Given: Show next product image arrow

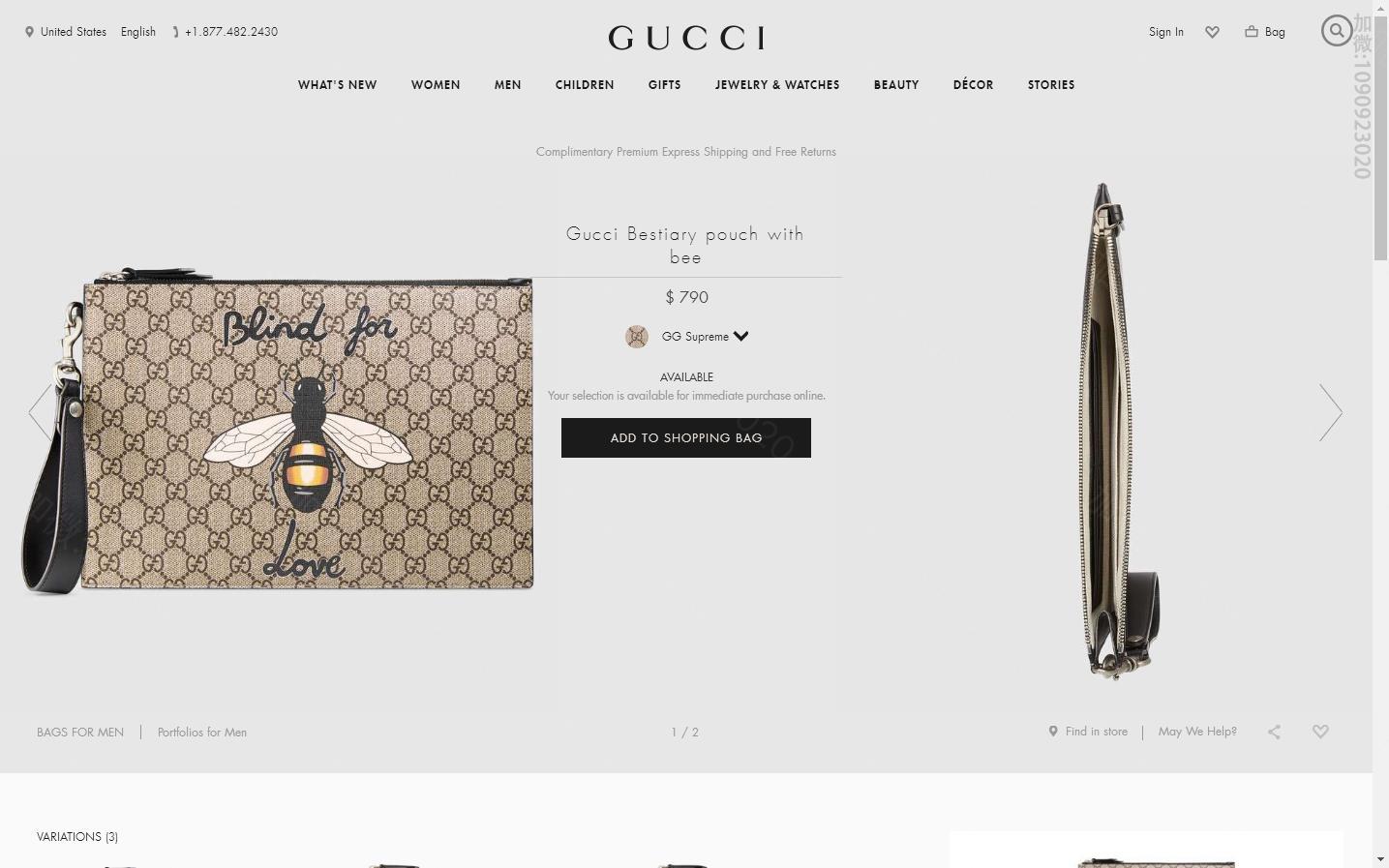Looking at the screenshot, I should 1331,413.
